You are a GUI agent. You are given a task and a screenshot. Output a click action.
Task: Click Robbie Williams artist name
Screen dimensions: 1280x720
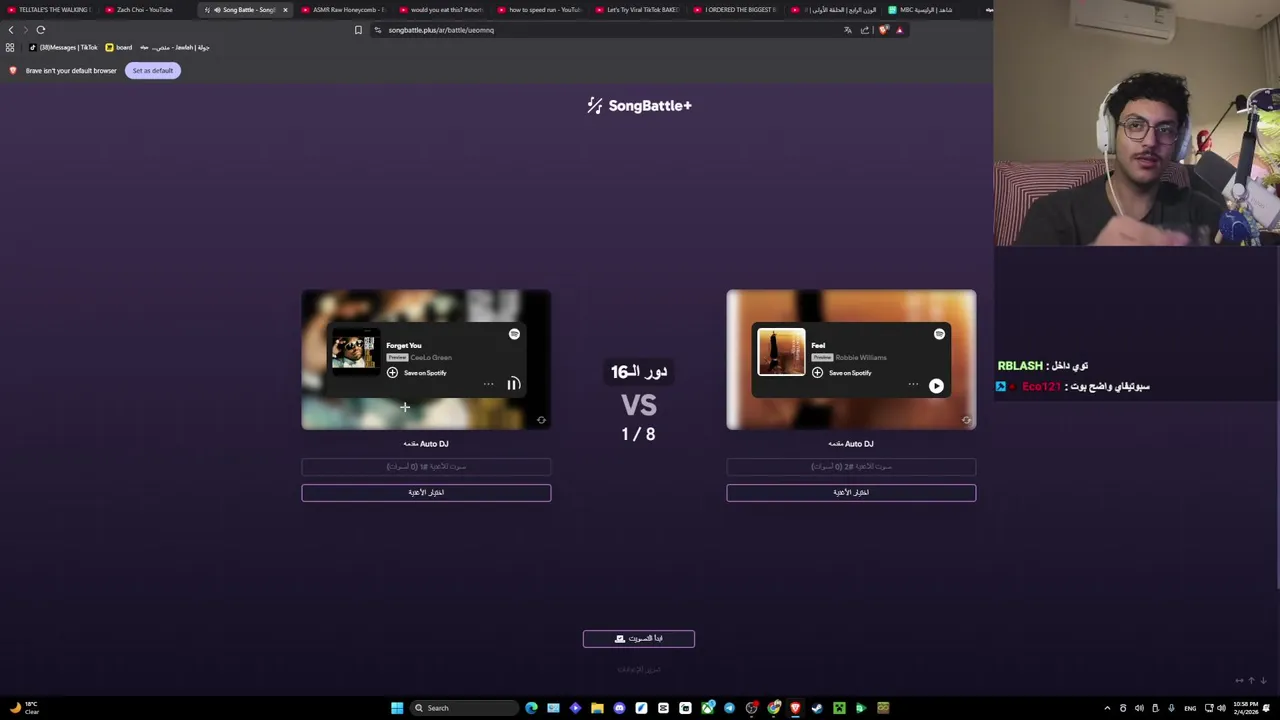click(861, 357)
